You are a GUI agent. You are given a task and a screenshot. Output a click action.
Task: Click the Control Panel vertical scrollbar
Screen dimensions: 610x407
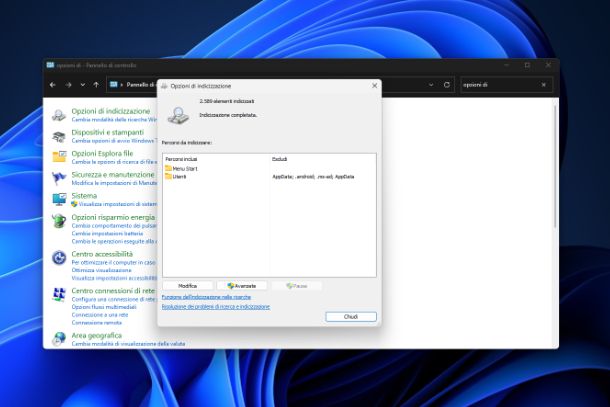pos(555,167)
